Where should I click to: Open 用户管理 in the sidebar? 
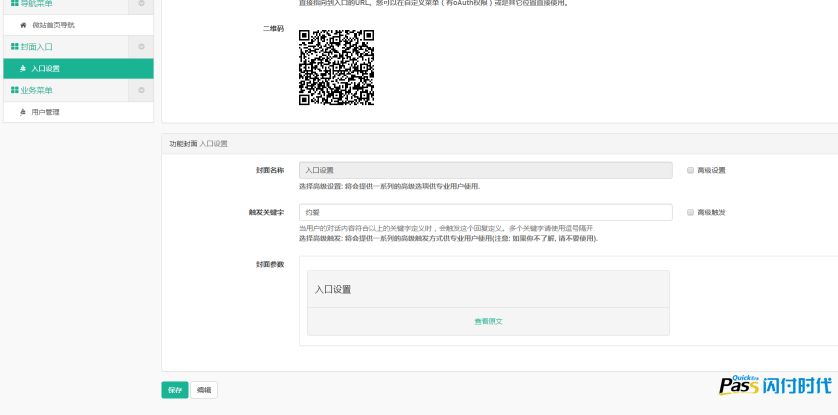click(78, 112)
